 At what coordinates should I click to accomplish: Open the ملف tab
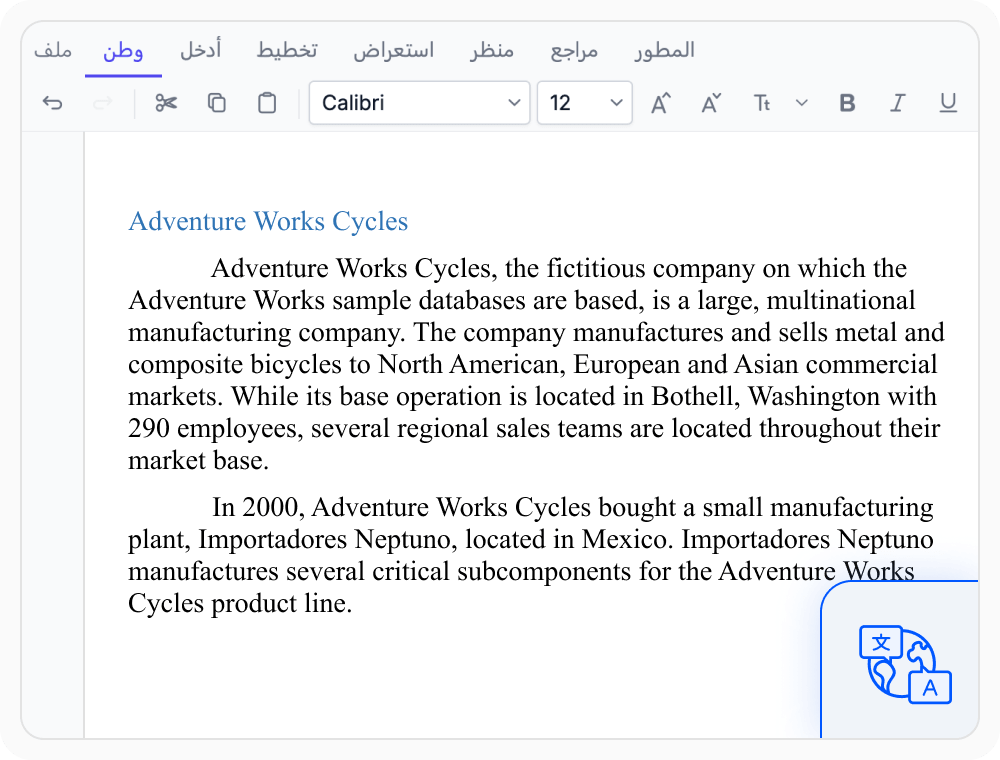click(x=53, y=50)
